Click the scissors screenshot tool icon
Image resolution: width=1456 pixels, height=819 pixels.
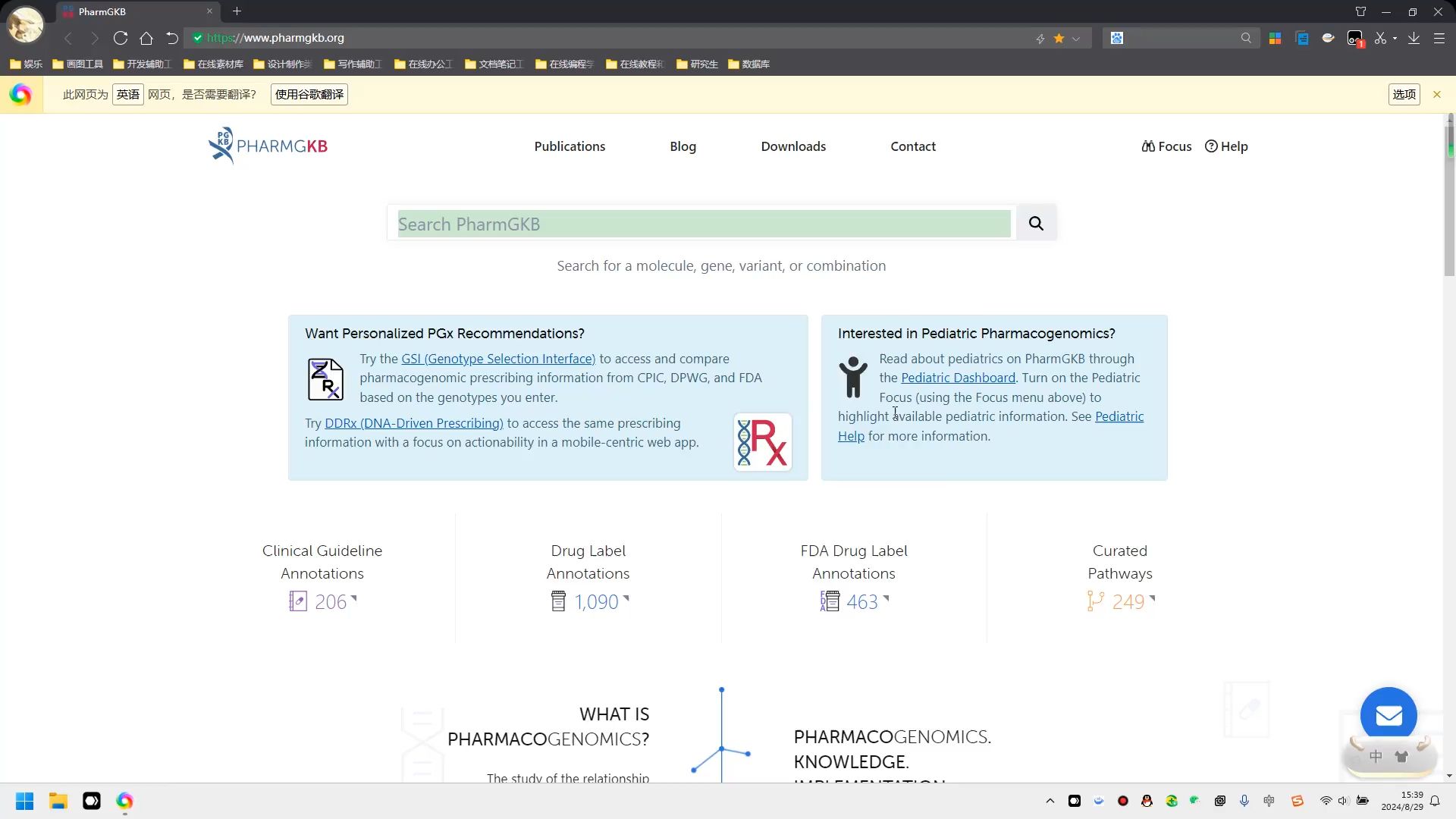[1380, 38]
